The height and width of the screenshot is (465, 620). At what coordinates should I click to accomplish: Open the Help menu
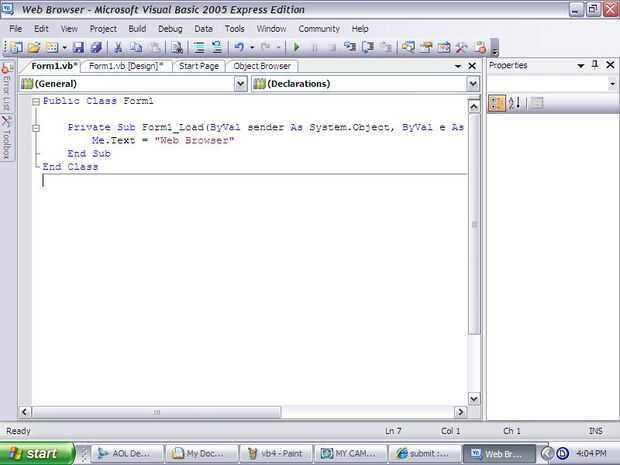[x=360, y=29]
